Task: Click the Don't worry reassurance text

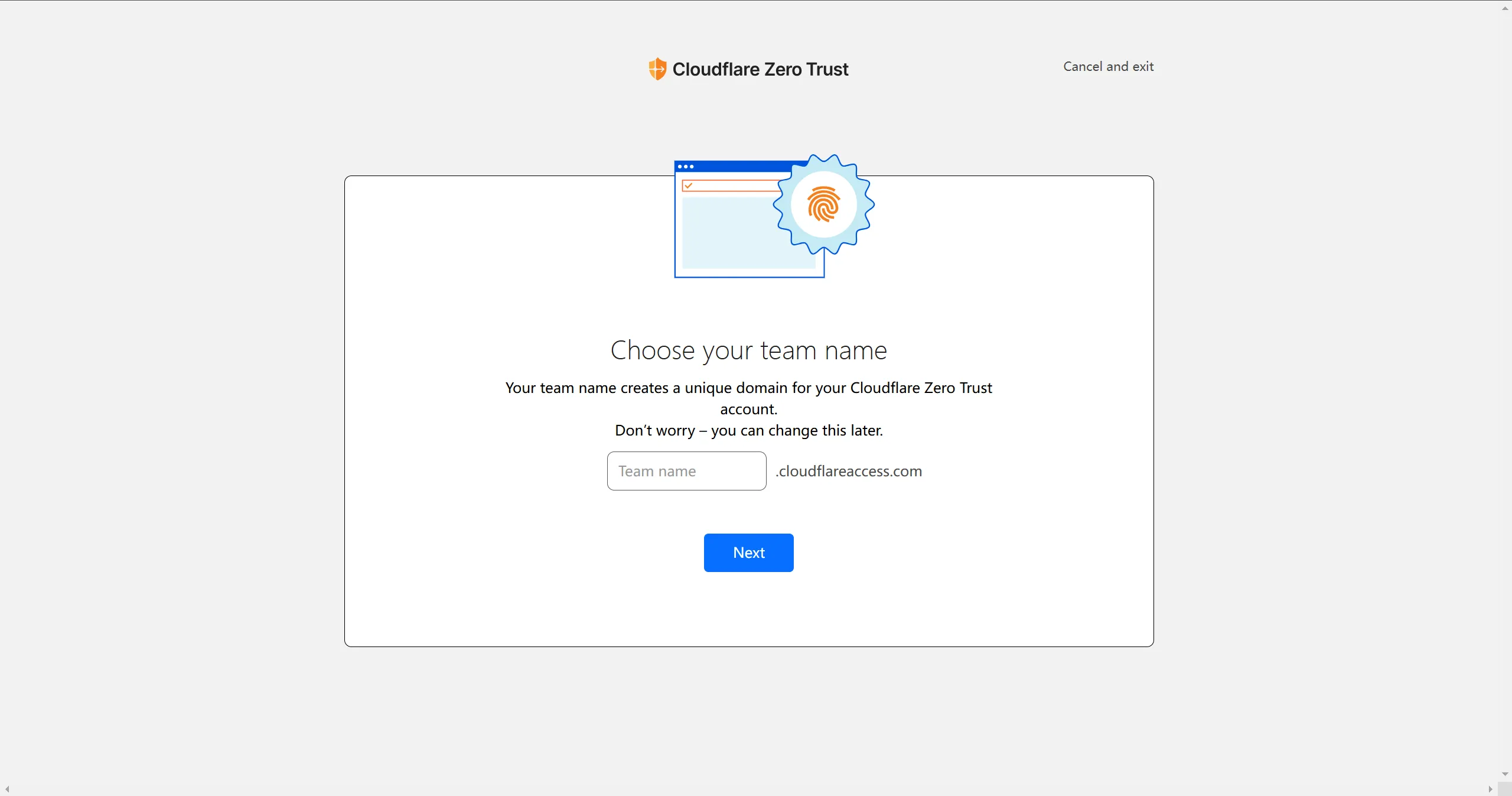Action: [x=748, y=431]
